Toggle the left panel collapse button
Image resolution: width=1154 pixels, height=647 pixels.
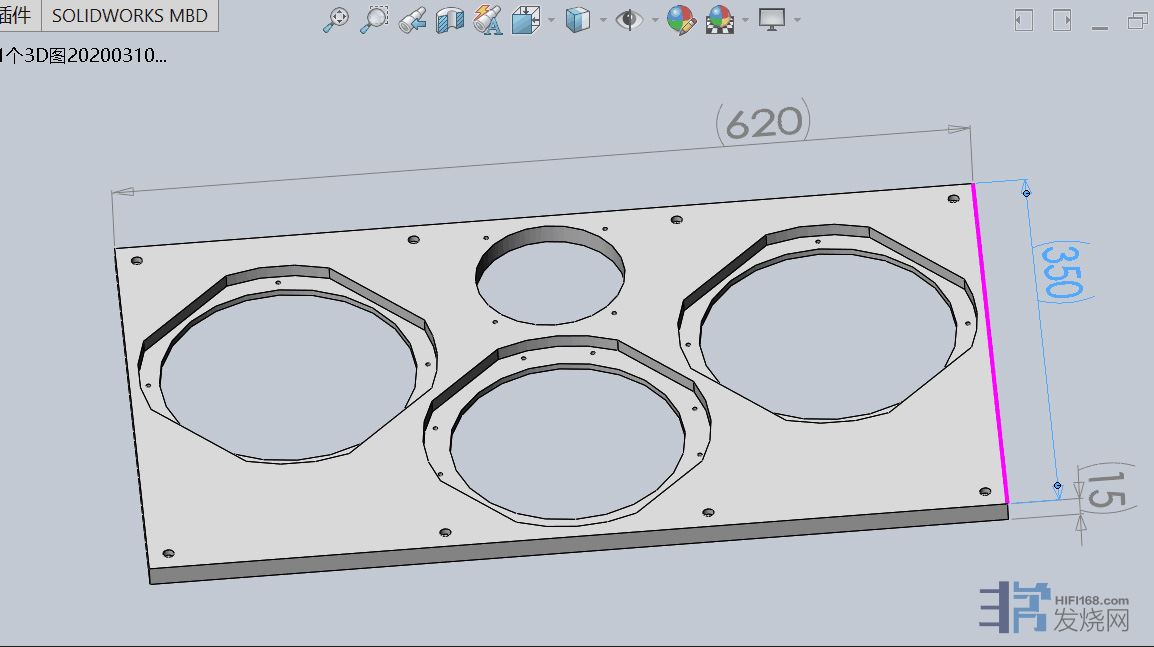click(1024, 19)
